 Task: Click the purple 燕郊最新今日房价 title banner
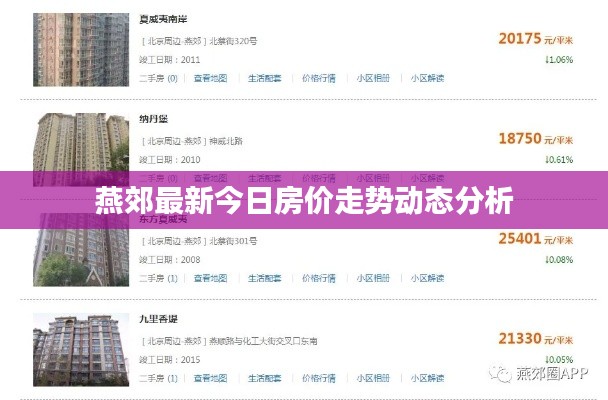click(x=304, y=200)
